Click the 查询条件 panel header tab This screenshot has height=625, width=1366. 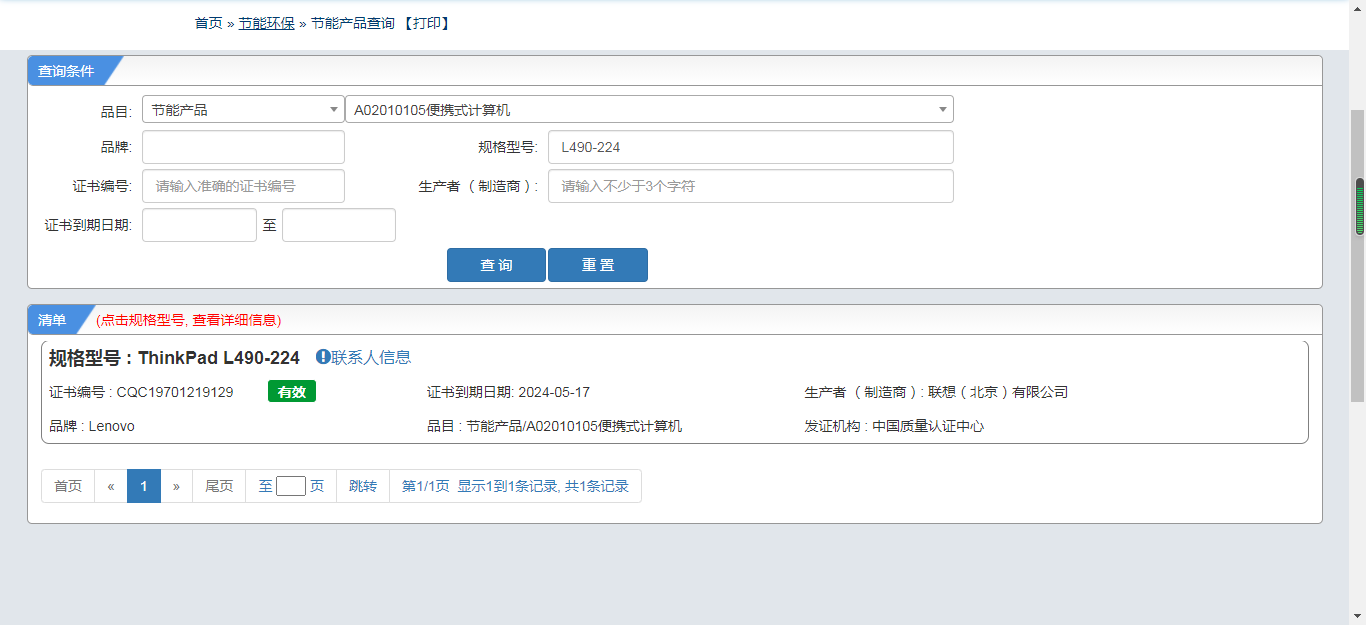click(x=66, y=71)
